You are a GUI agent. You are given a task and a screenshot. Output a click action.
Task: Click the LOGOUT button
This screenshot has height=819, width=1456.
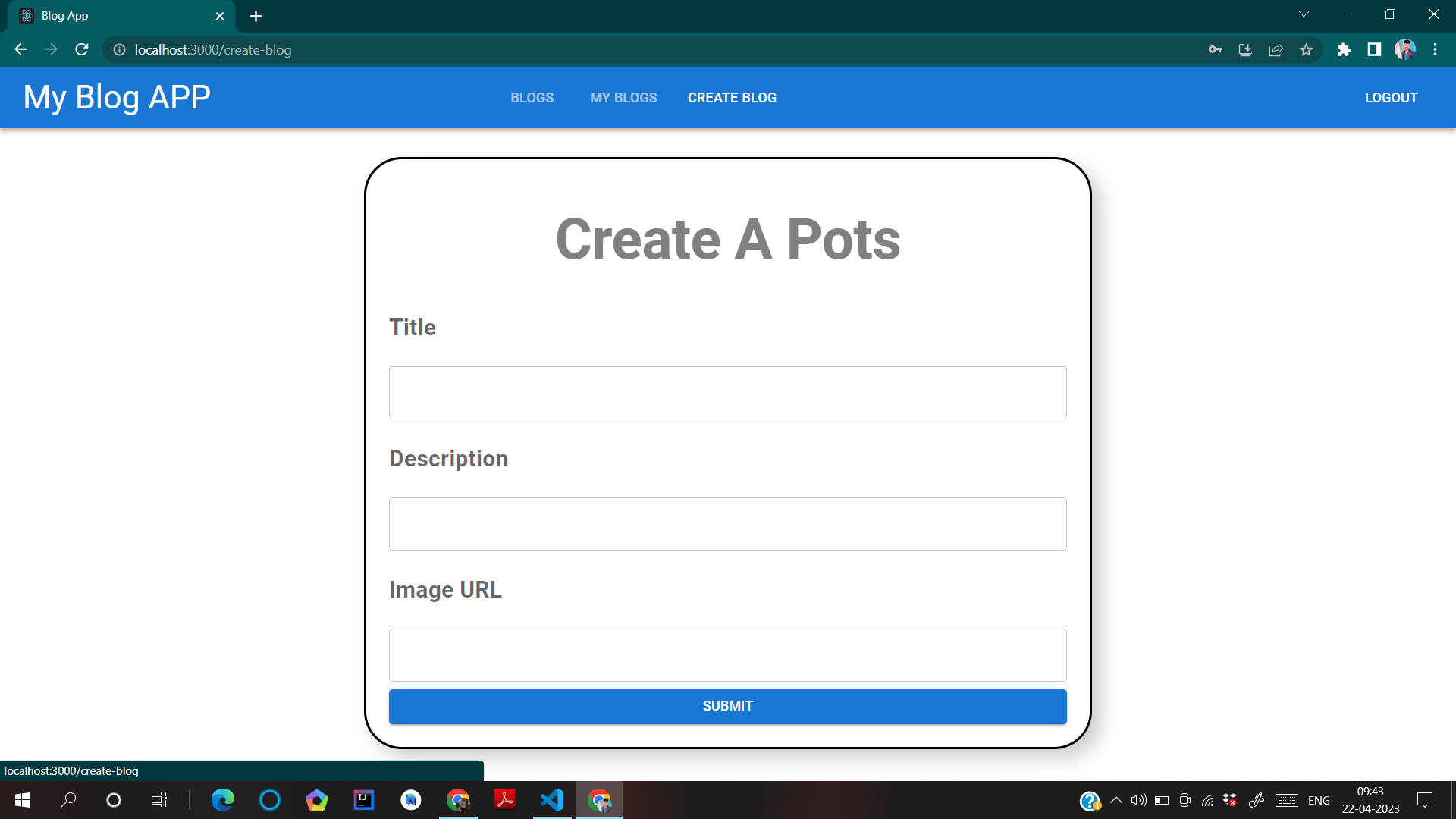point(1391,98)
